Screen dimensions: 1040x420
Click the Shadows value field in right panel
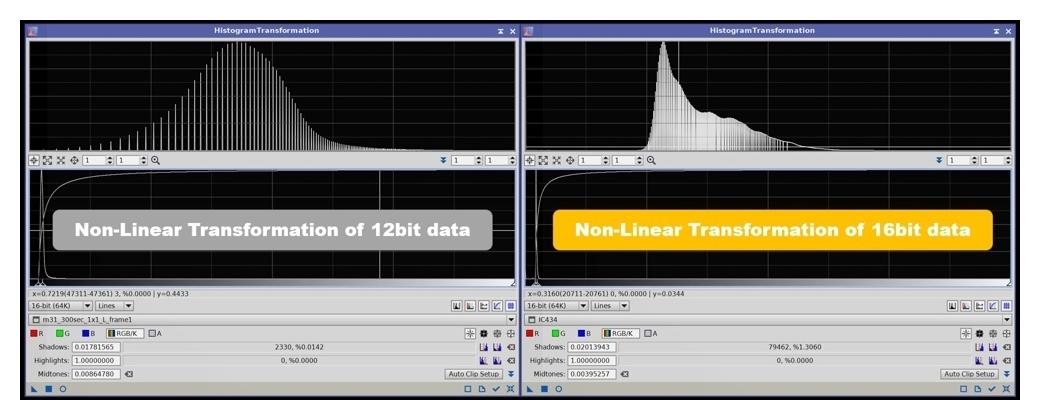tap(593, 346)
